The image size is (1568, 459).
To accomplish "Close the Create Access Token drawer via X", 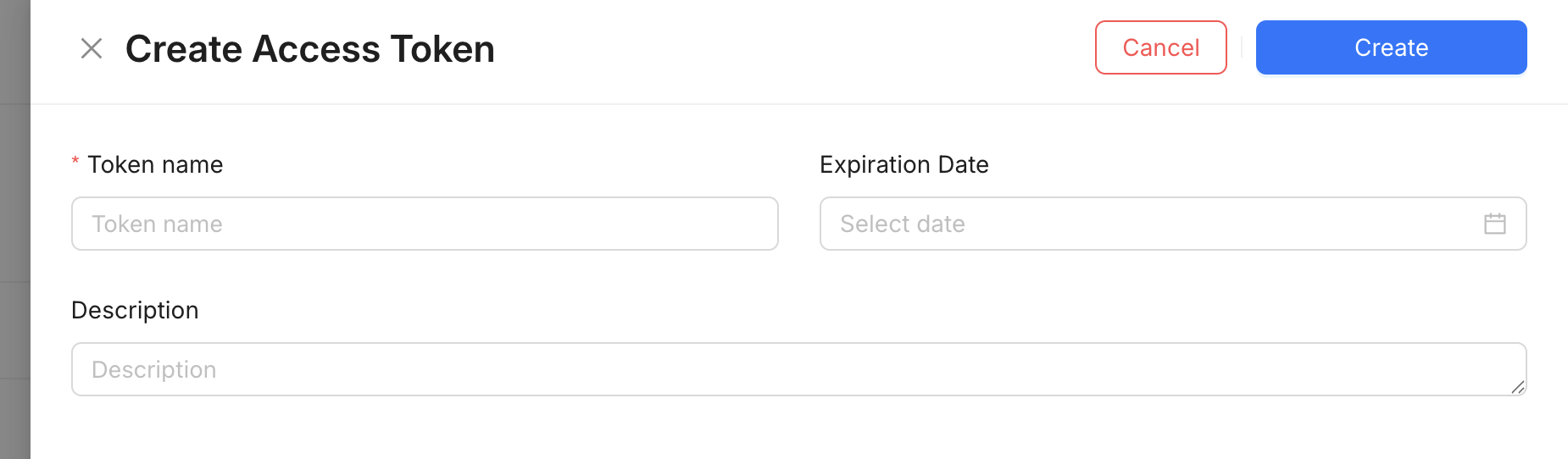I will (x=92, y=48).
